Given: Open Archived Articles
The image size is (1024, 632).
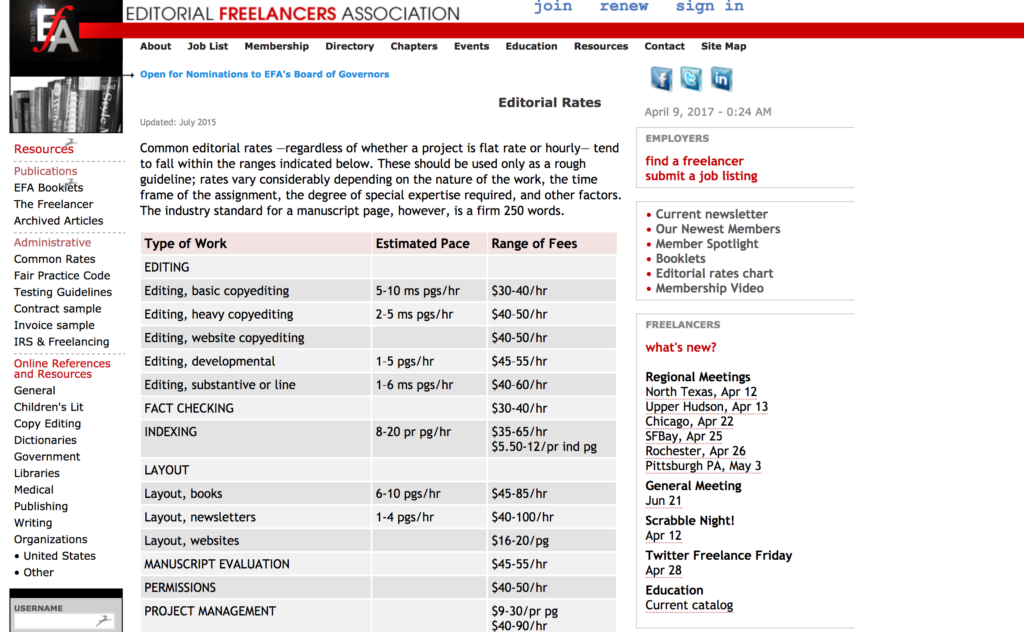Looking at the screenshot, I should [59, 221].
